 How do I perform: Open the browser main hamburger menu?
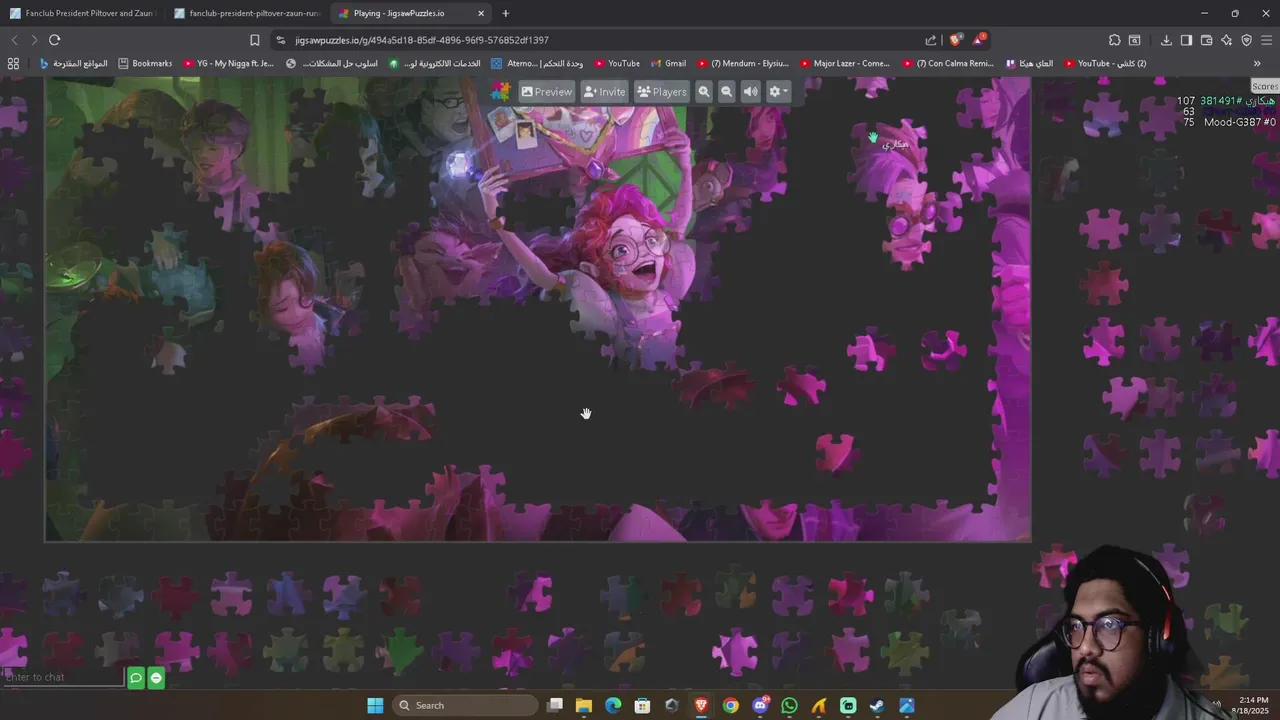point(1266,40)
